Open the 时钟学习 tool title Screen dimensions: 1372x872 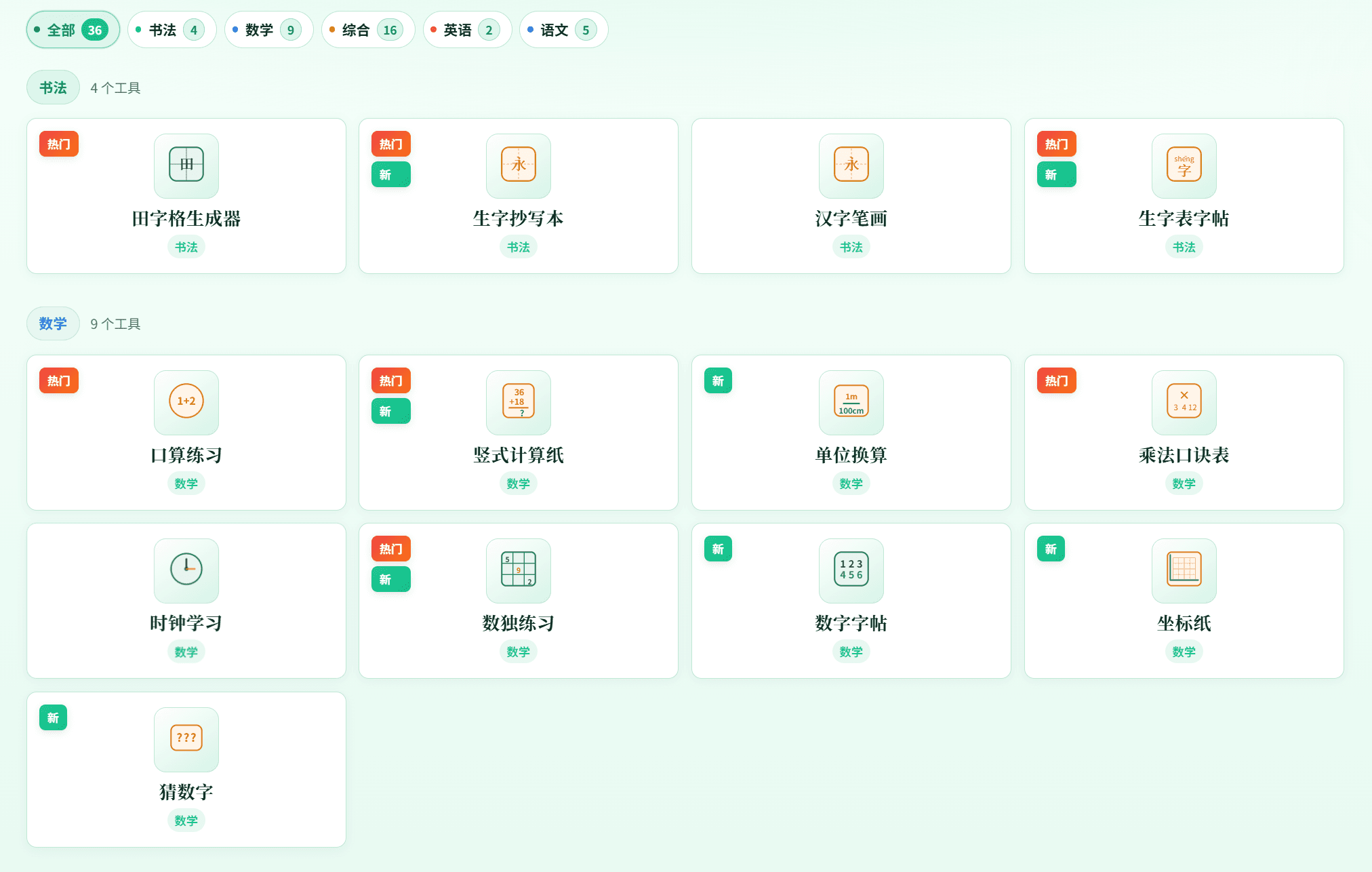pos(186,623)
